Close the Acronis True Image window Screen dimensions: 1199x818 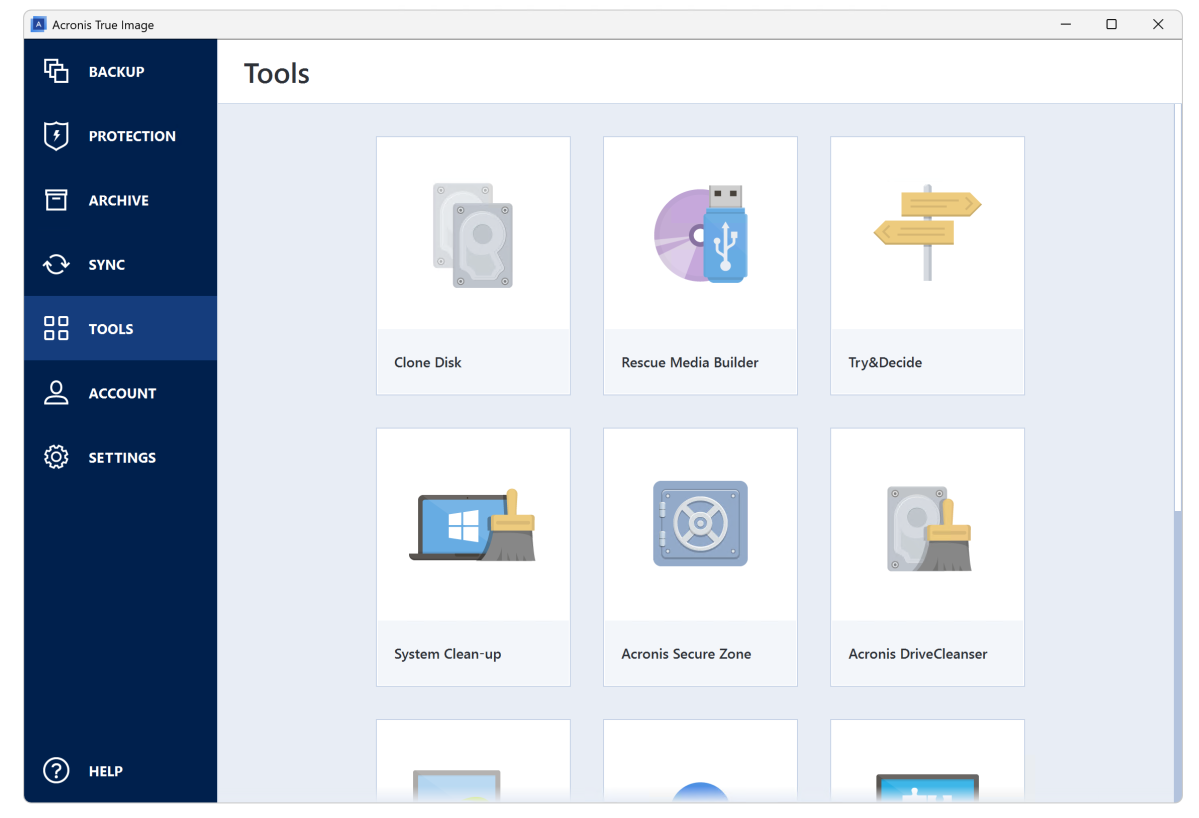coord(1158,24)
